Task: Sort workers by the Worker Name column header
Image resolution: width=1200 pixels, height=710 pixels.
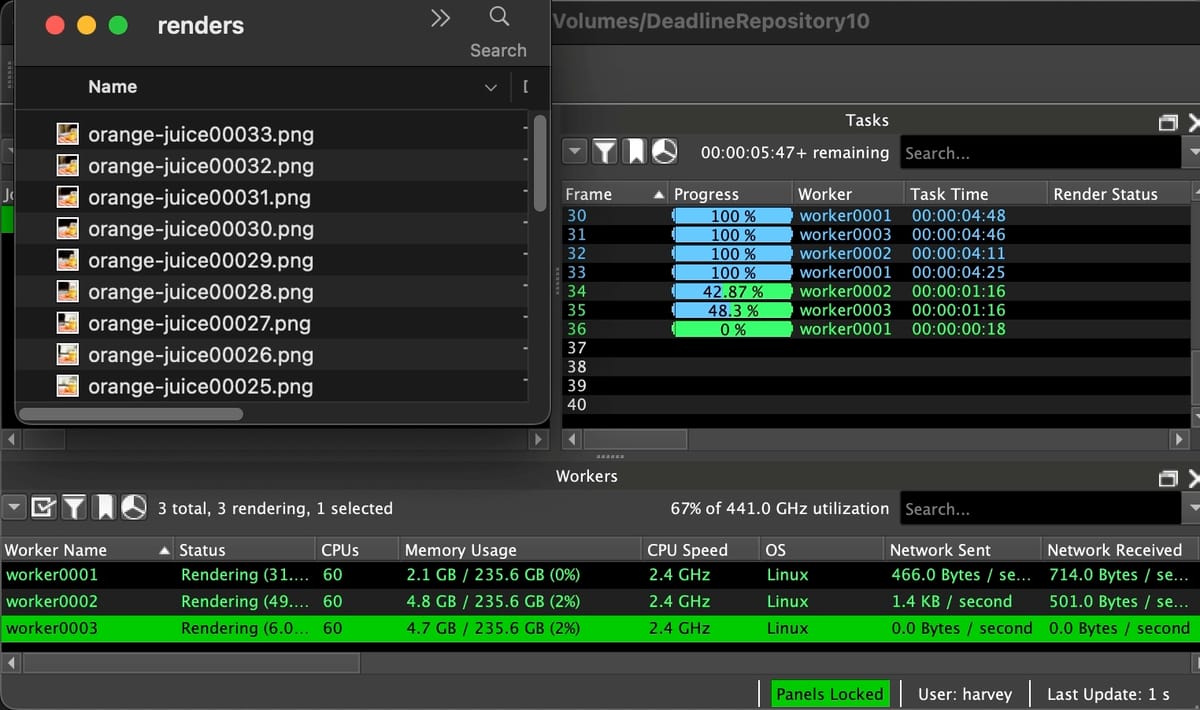Action: click(x=57, y=549)
